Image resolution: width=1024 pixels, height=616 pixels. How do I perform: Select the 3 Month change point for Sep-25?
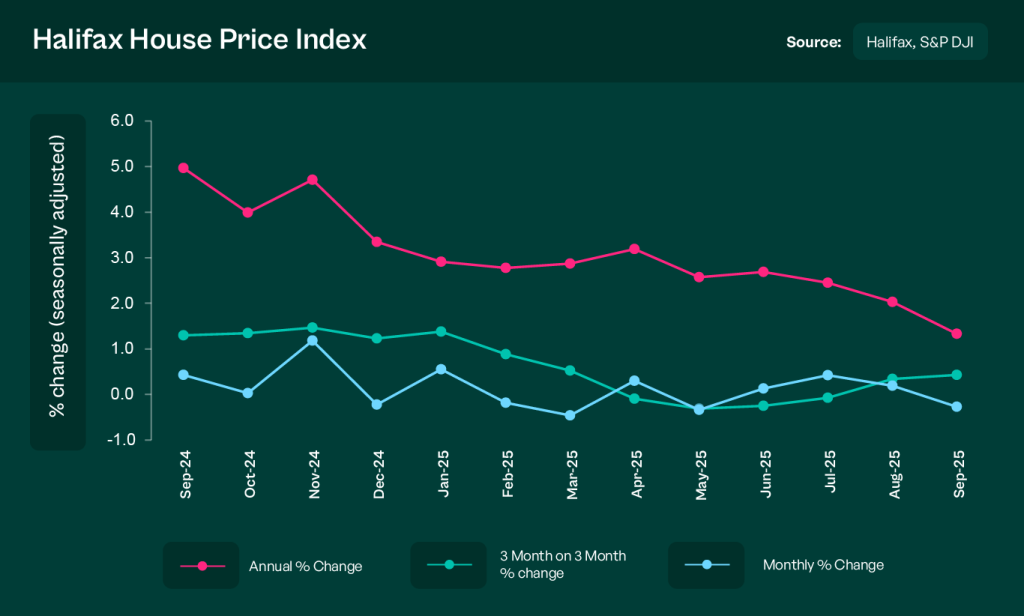tap(957, 375)
